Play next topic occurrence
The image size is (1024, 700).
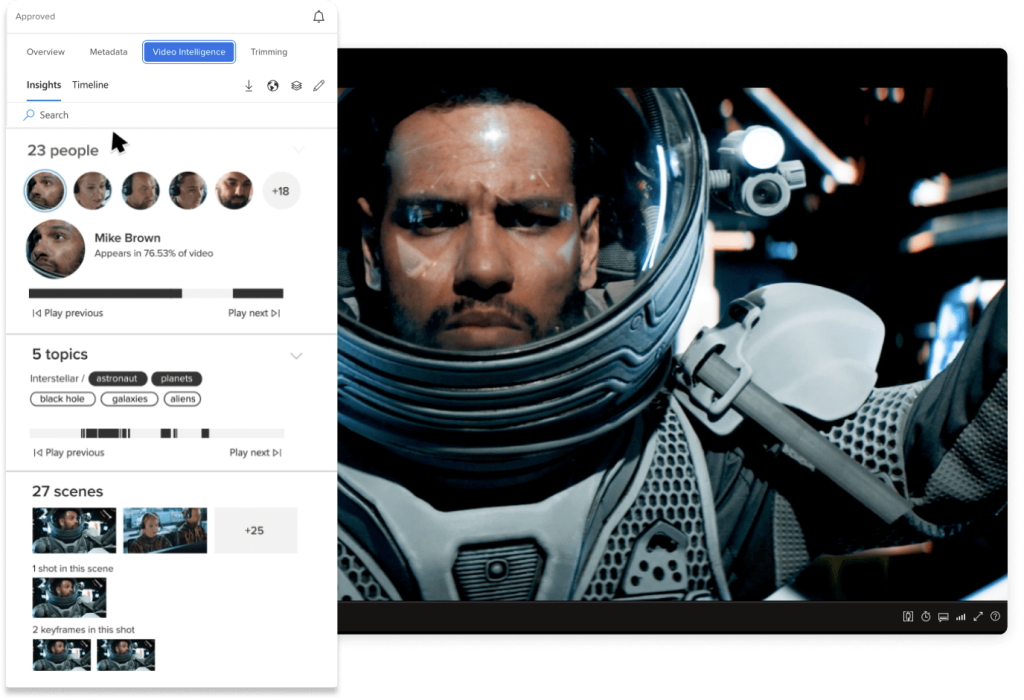coord(255,453)
